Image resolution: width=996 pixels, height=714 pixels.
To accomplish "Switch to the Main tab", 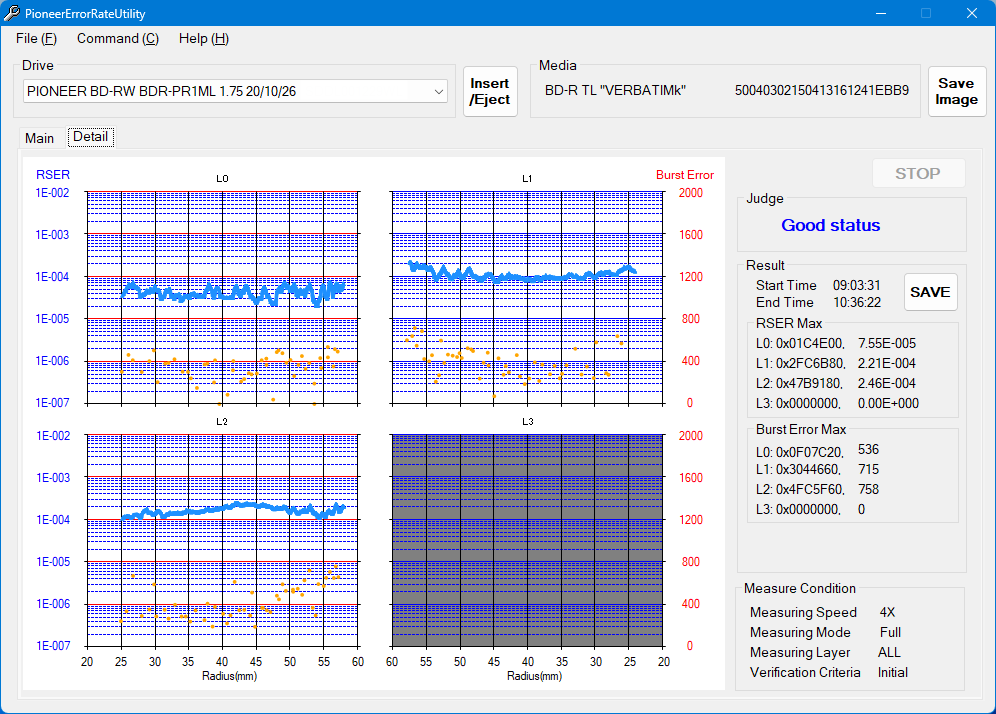I will (40, 138).
